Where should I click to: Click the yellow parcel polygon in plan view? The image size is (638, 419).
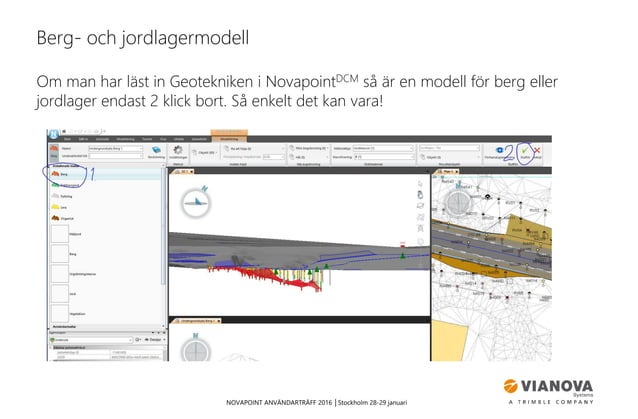(450, 341)
